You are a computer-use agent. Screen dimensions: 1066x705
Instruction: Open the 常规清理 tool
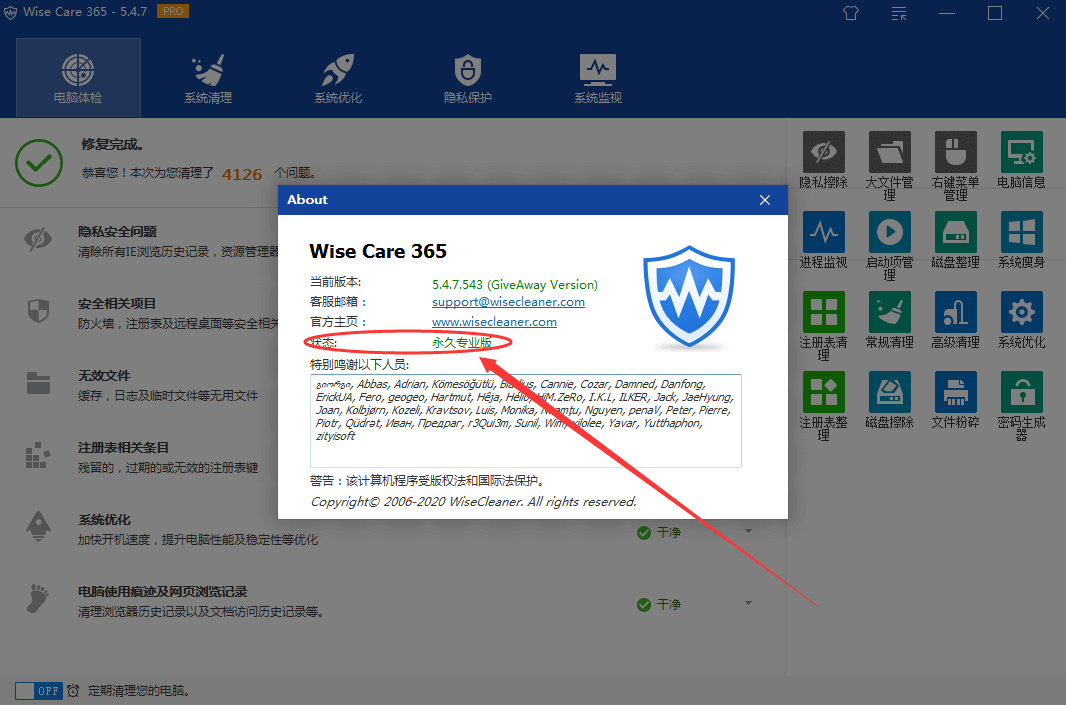889,320
